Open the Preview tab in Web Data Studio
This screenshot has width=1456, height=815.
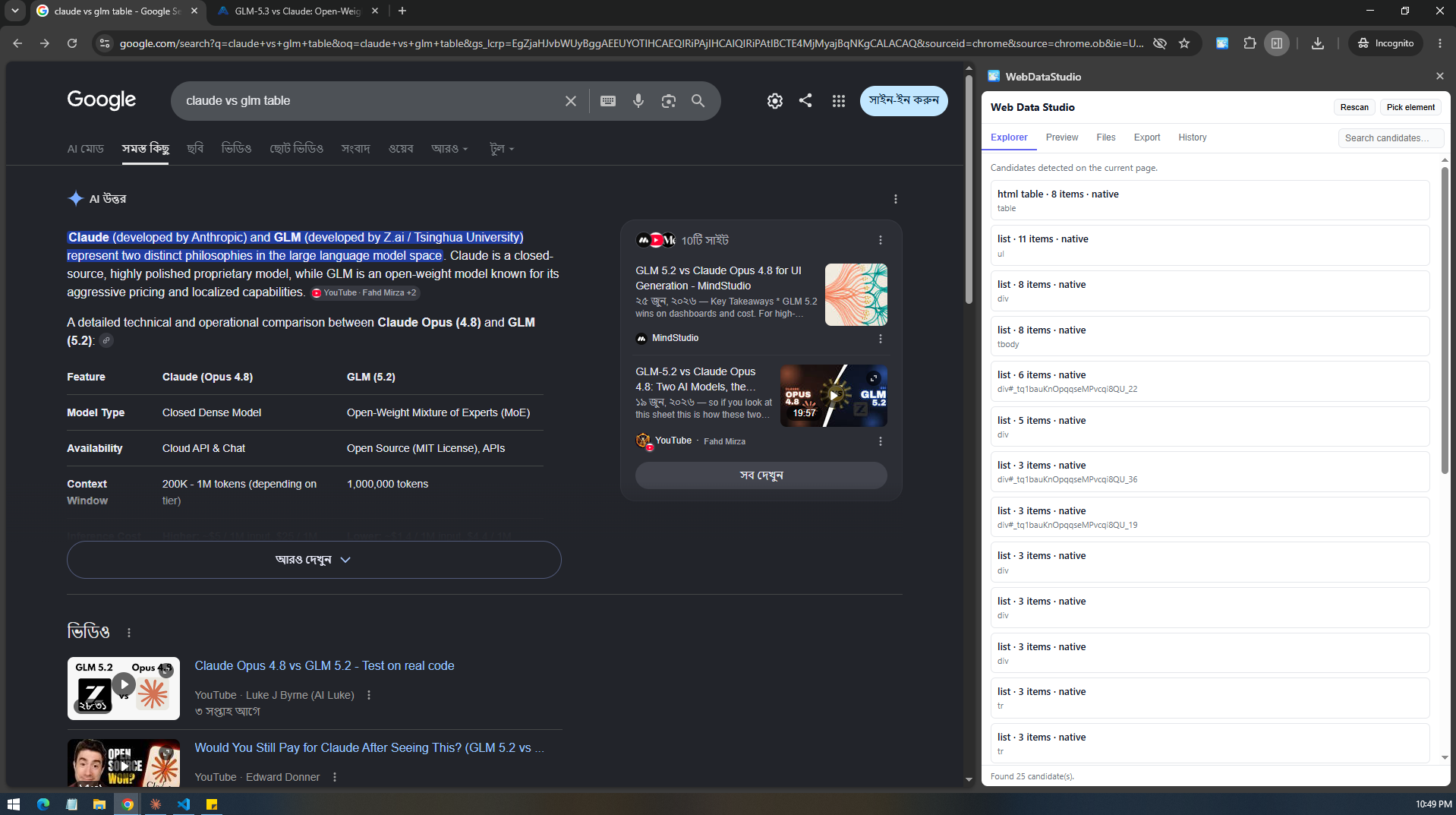click(1061, 137)
